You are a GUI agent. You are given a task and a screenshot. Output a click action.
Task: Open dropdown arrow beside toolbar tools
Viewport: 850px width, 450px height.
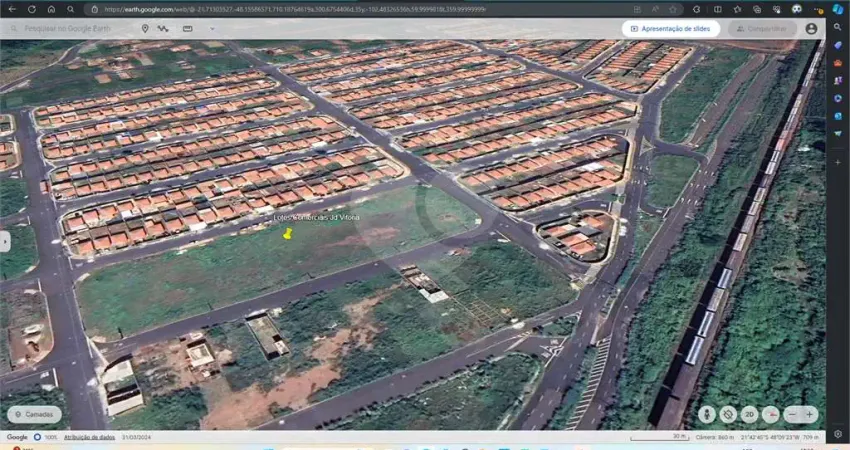pos(212,29)
